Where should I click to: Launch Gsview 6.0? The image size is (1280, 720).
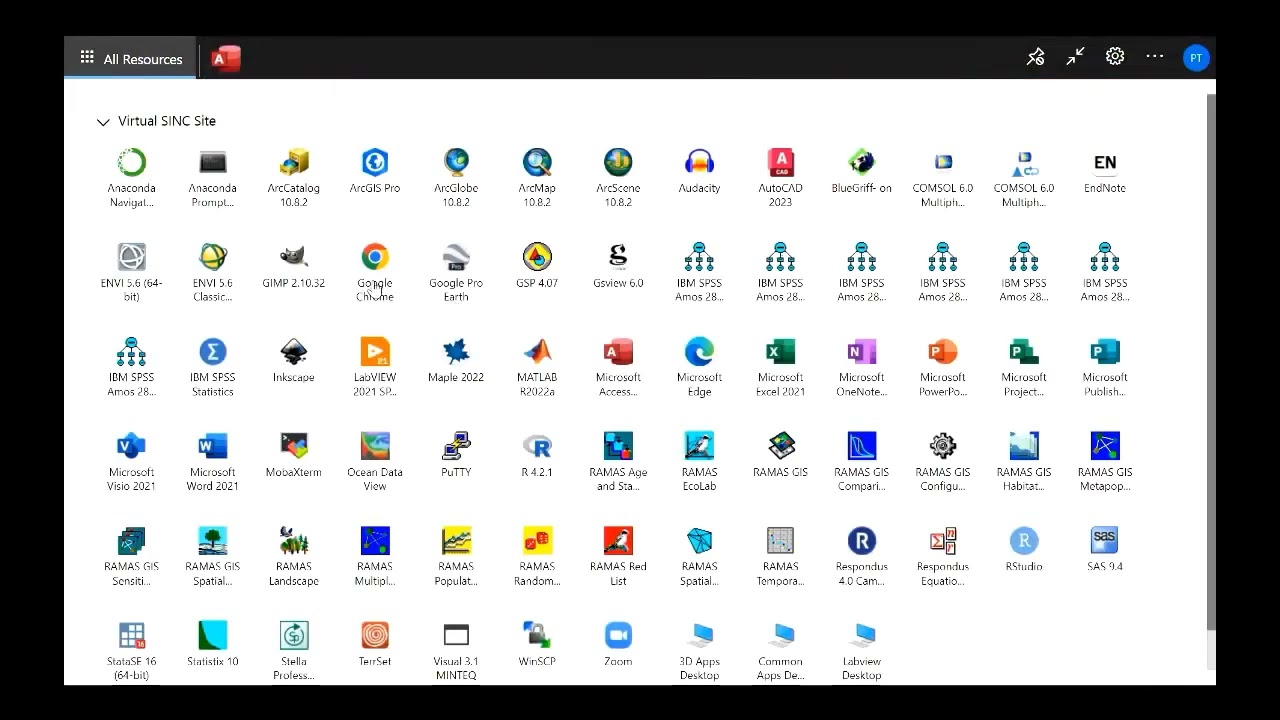pyautogui.click(x=618, y=266)
